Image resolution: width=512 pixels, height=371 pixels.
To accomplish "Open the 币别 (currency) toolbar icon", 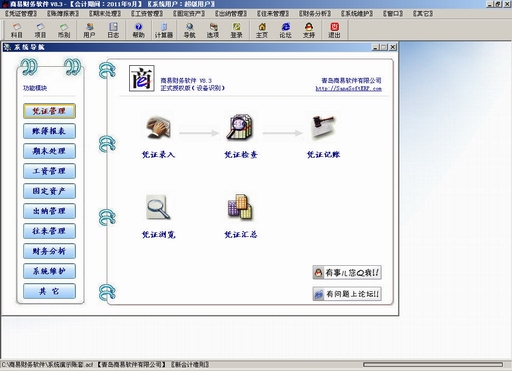I will tap(64, 30).
